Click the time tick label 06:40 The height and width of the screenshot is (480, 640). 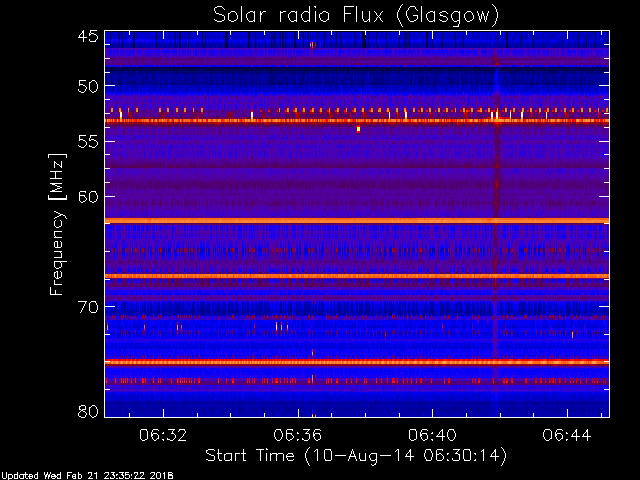(432, 436)
